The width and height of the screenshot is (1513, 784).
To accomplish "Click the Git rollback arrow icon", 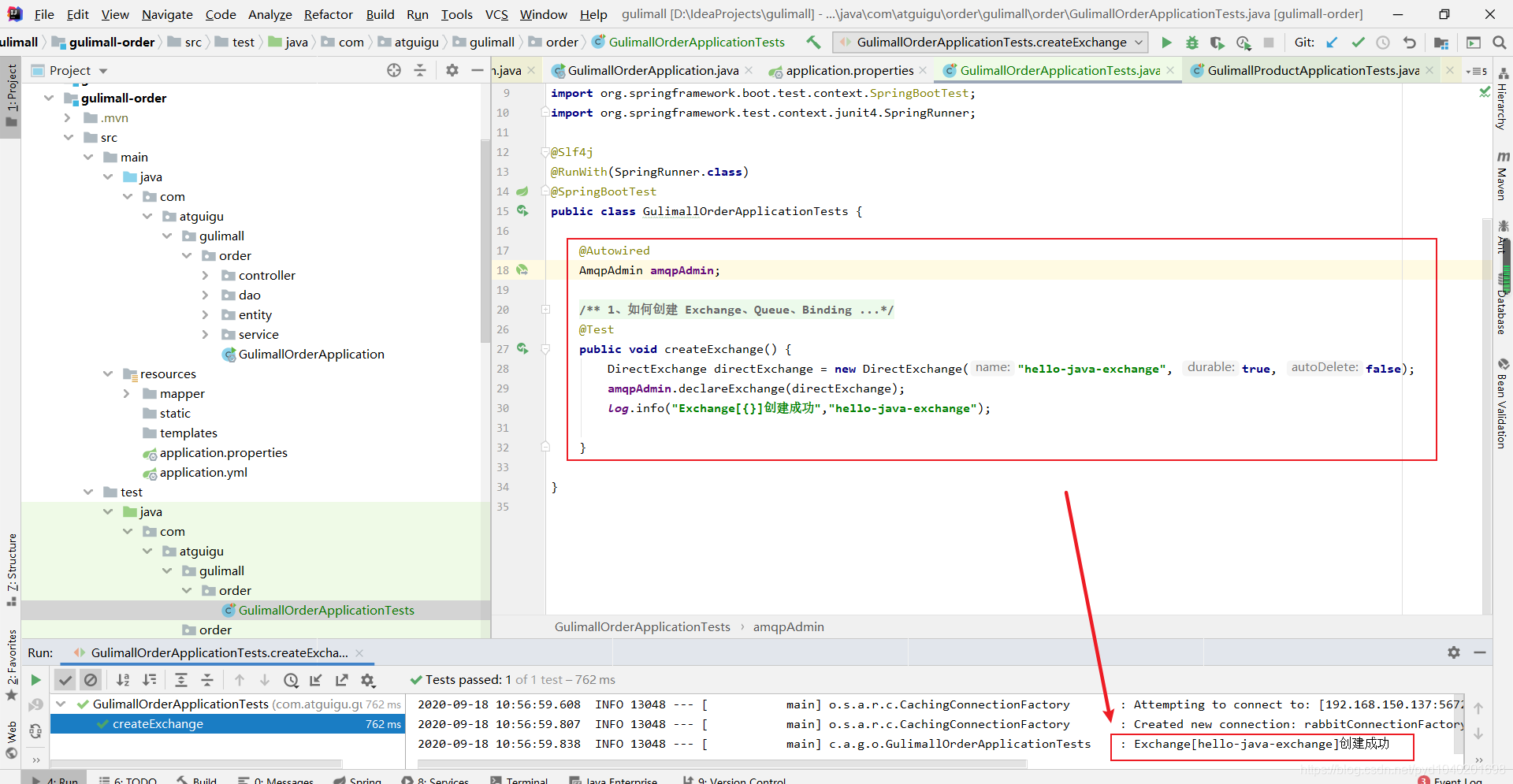I will (1409, 43).
